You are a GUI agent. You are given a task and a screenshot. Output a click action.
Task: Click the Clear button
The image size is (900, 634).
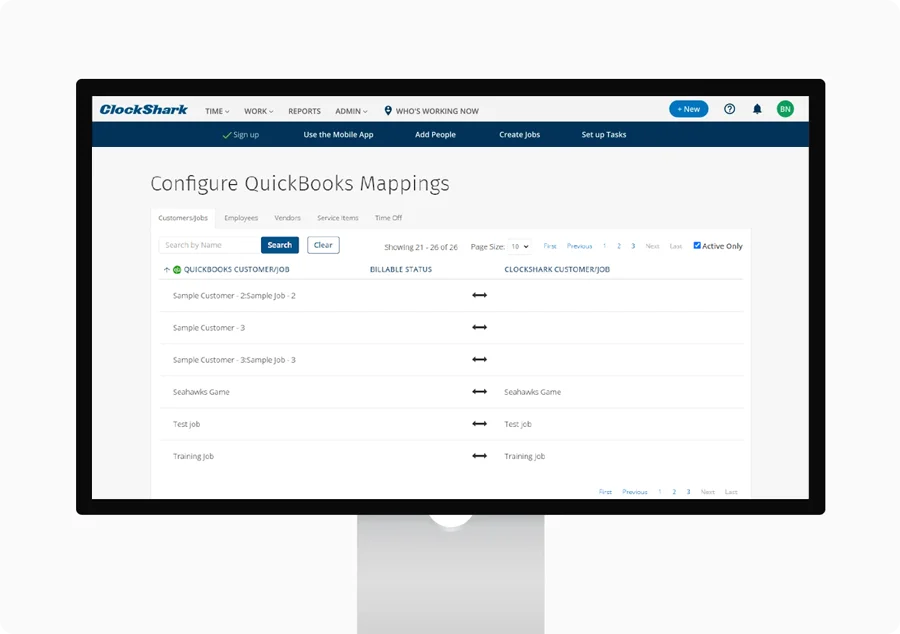[x=323, y=245]
